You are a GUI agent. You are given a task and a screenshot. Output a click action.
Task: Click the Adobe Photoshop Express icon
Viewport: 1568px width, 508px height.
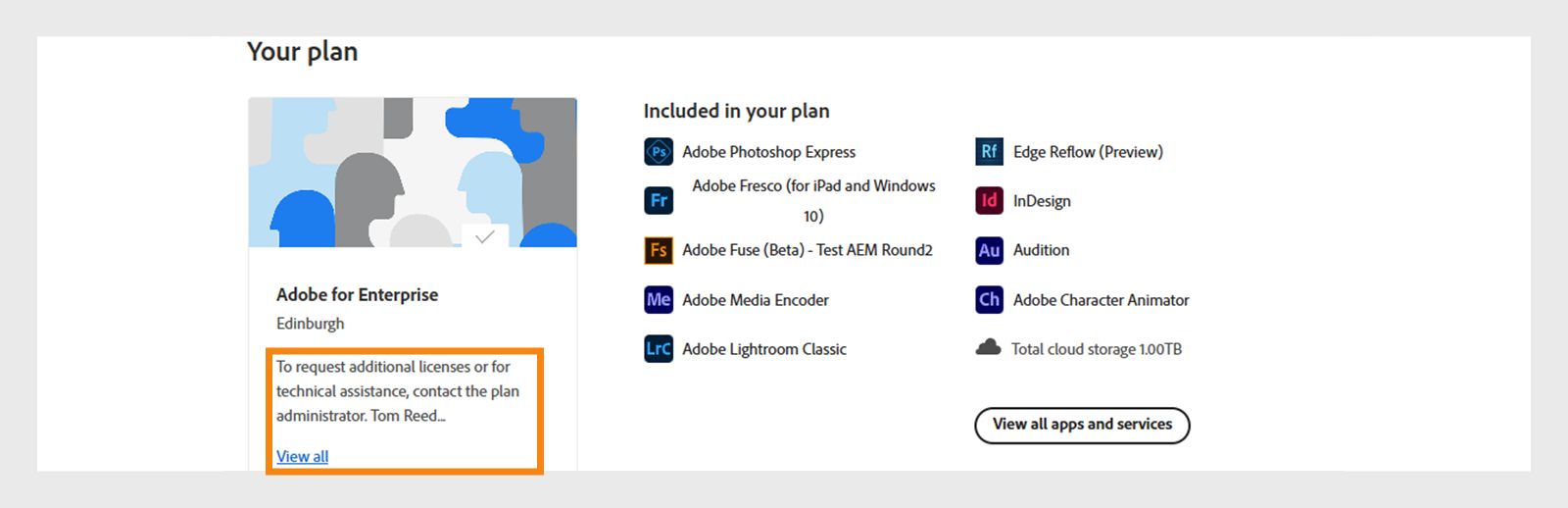point(659,152)
